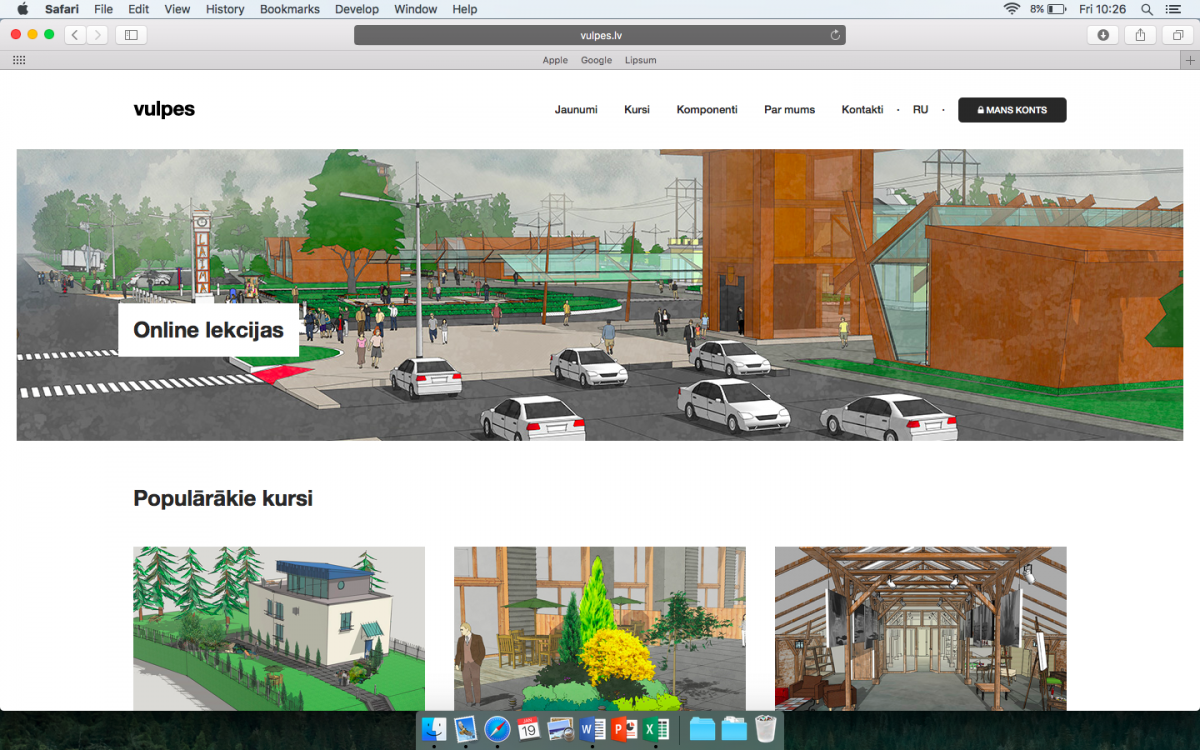Open Top Sites grid icon

18,60
